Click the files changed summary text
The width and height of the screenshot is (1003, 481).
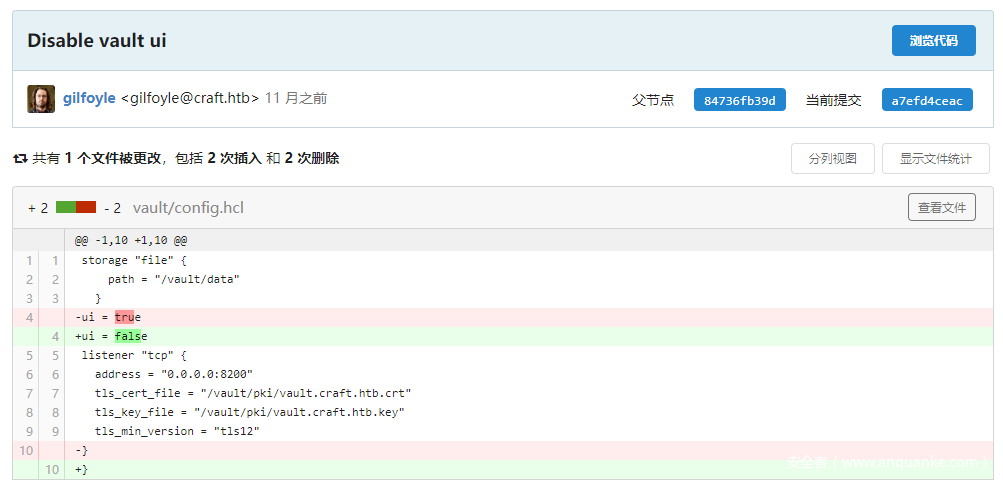(x=186, y=159)
